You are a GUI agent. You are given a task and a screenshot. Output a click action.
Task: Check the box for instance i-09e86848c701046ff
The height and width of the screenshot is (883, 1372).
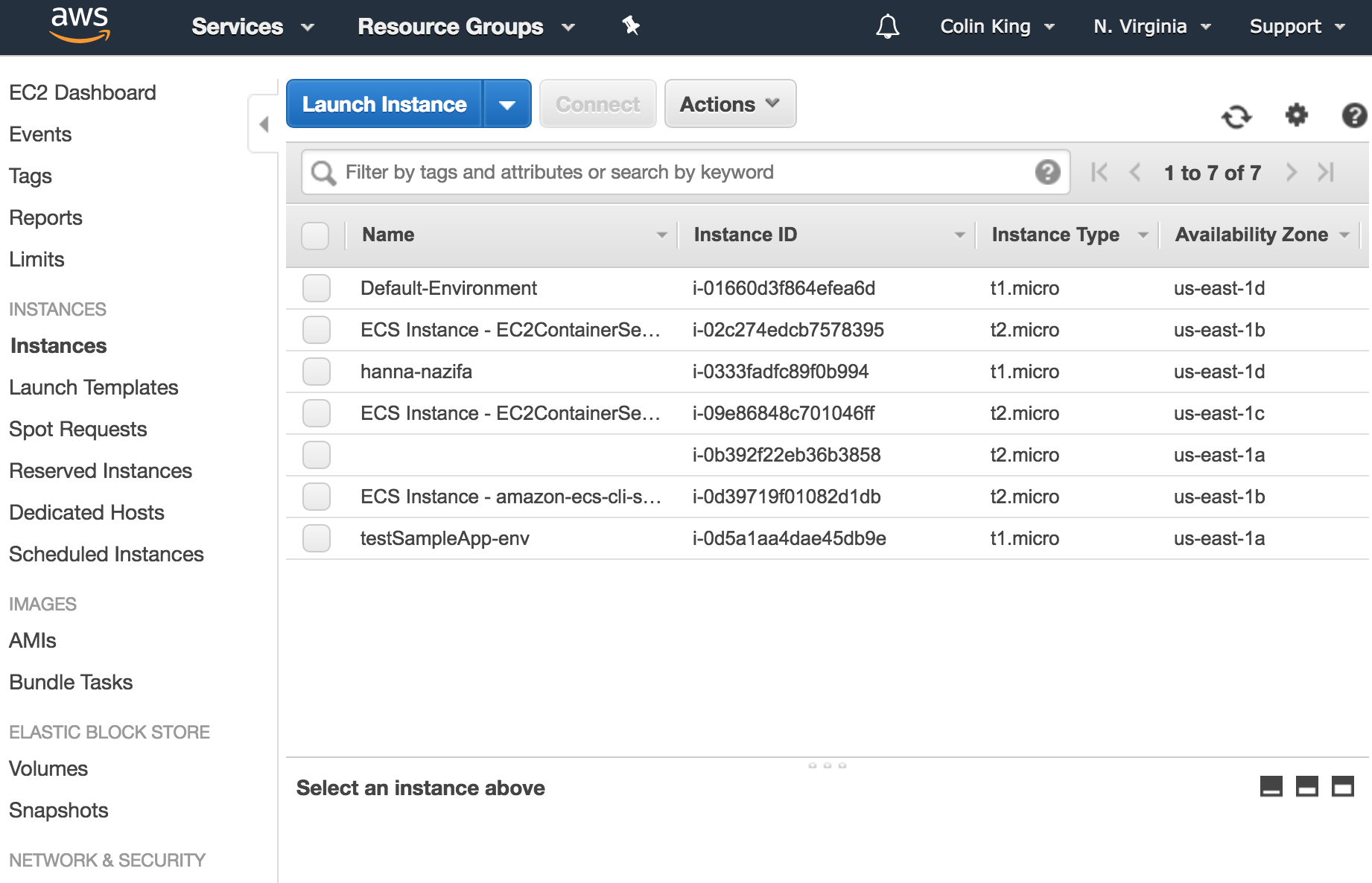[317, 413]
